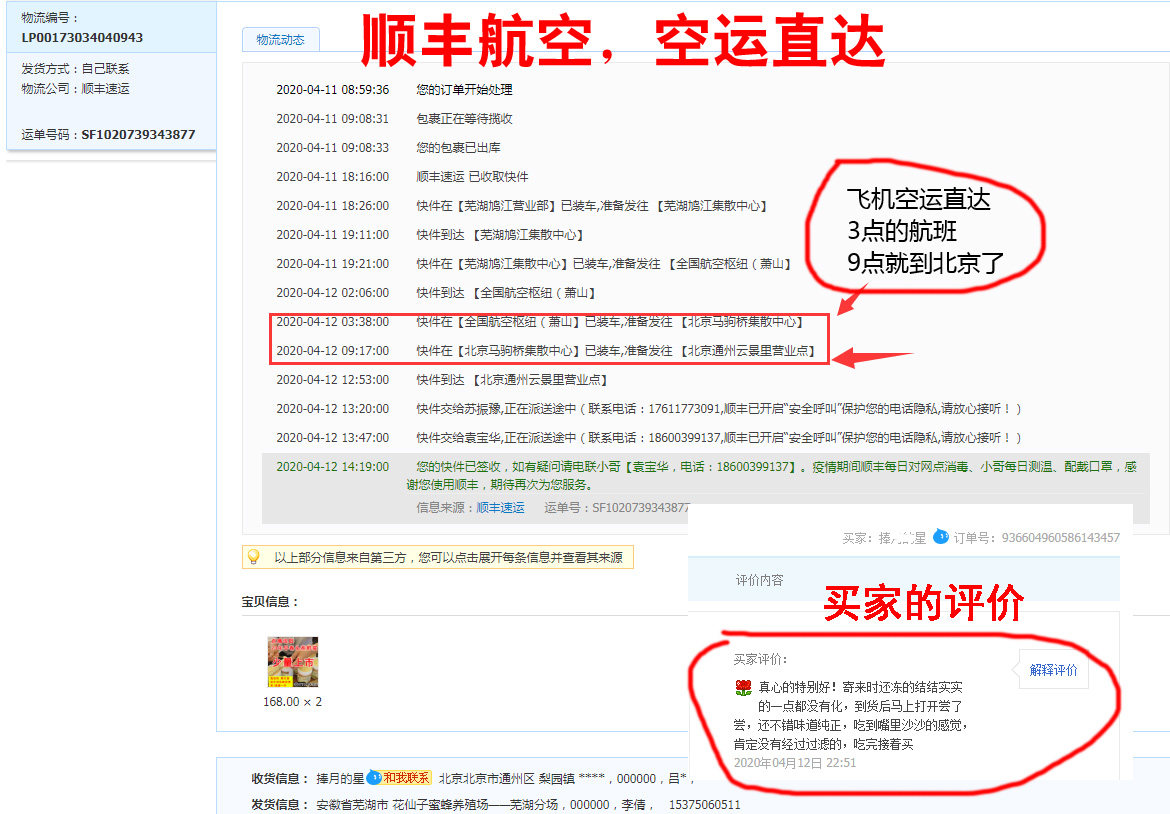The width and height of the screenshot is (1170, 814).
Task: Click the 包裹正在等待揽收 tracking entry
Action: point(464,119)
